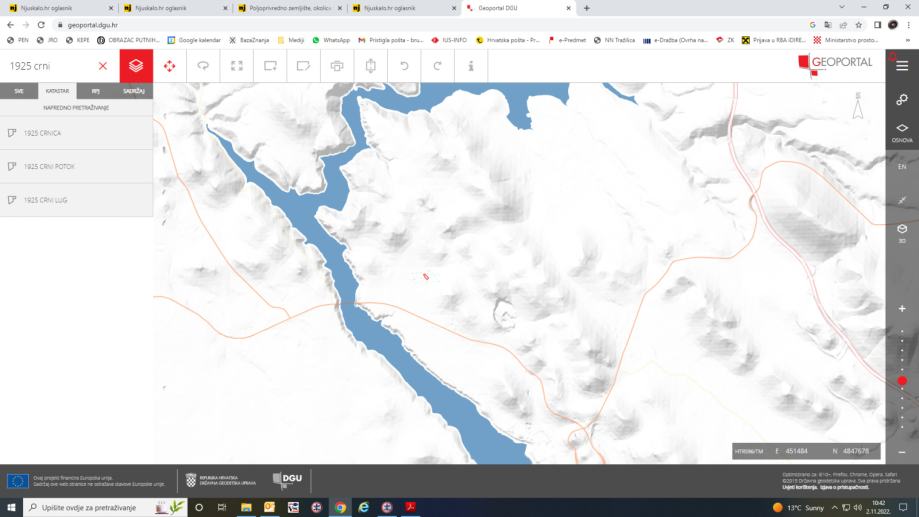The image size is (919, 517).
Task: Redo the next map view
Action: click(437, 66)
